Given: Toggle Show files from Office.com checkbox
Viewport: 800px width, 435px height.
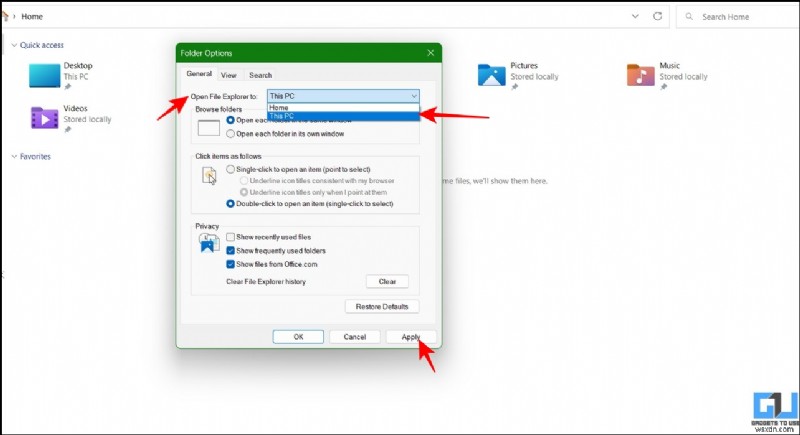Looking at the screenshot, I should (x=231, y=264).
